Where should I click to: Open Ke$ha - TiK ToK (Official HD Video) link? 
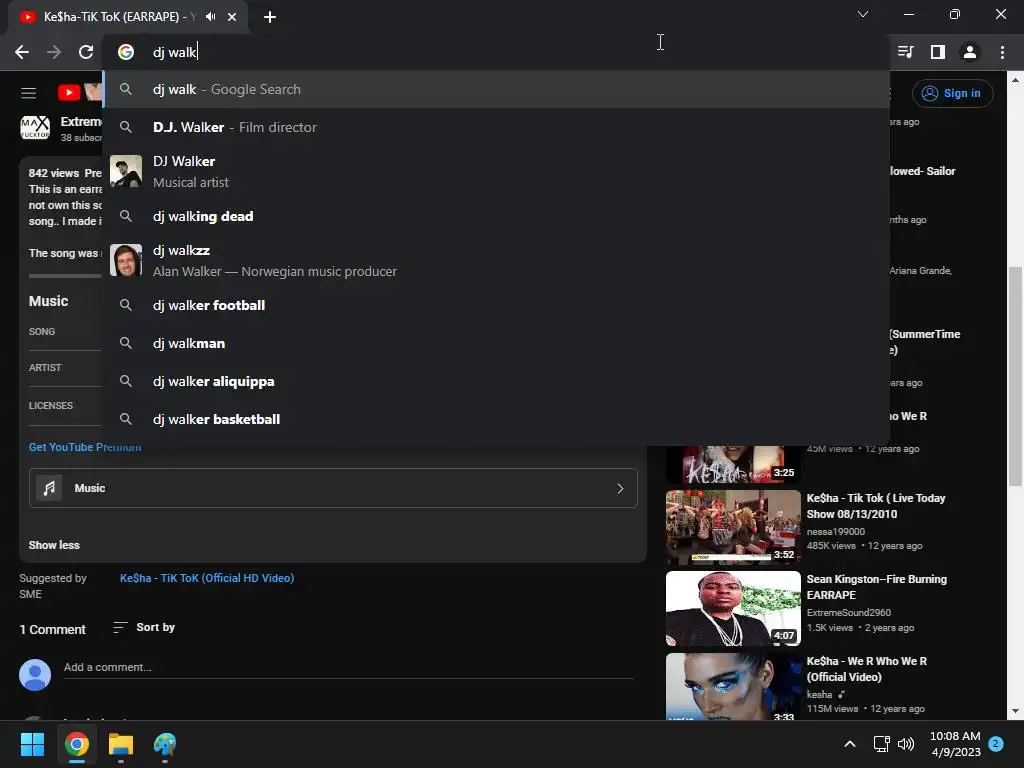[207, 578]
